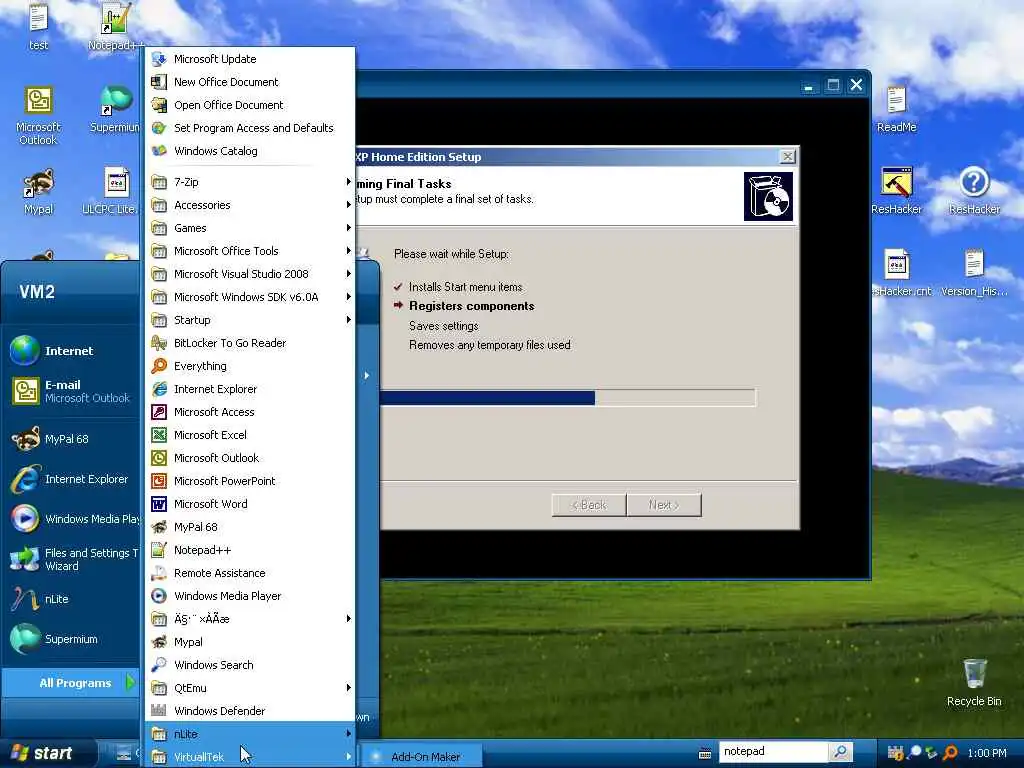
Task: Launch Microsoft Outlook from All Programs list
Action: pyautogui.click(x=250, y=458)
